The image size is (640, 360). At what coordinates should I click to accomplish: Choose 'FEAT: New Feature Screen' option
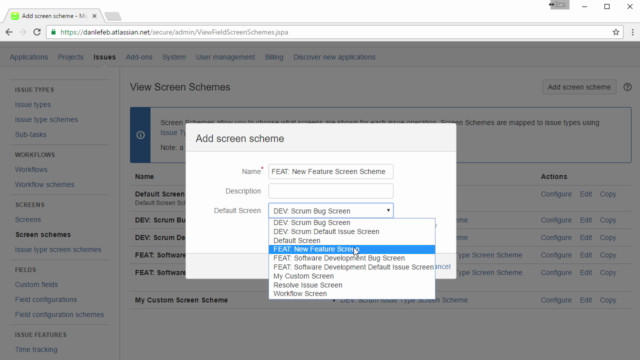pos(352,249)
